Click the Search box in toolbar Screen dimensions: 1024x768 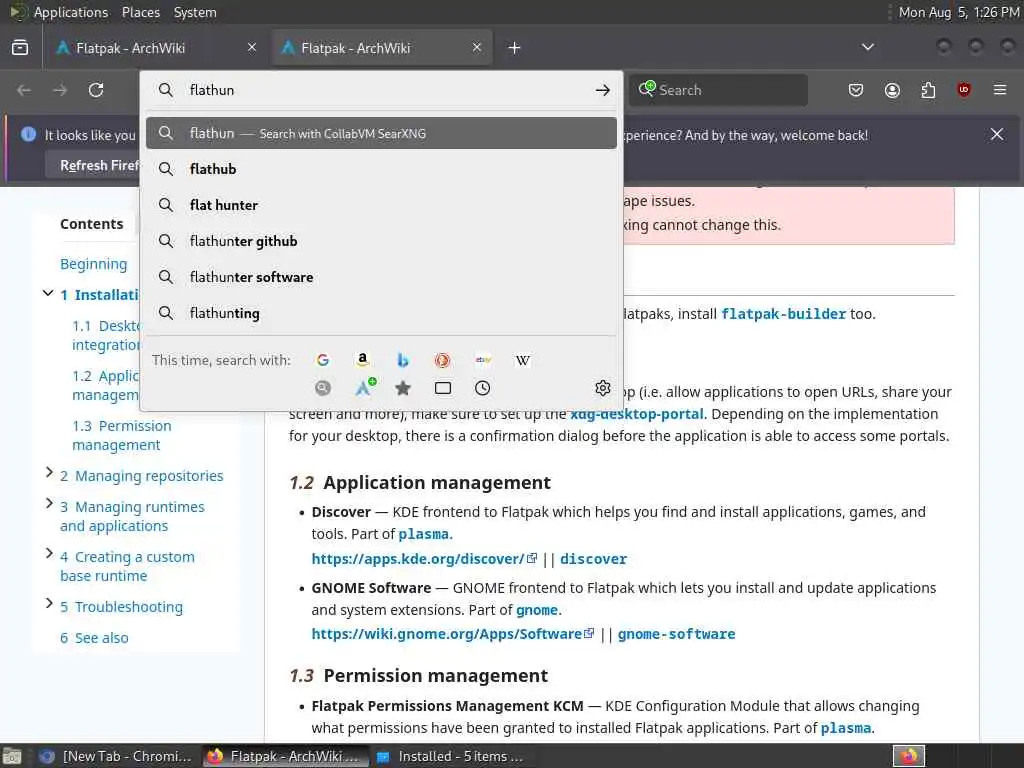718,90
